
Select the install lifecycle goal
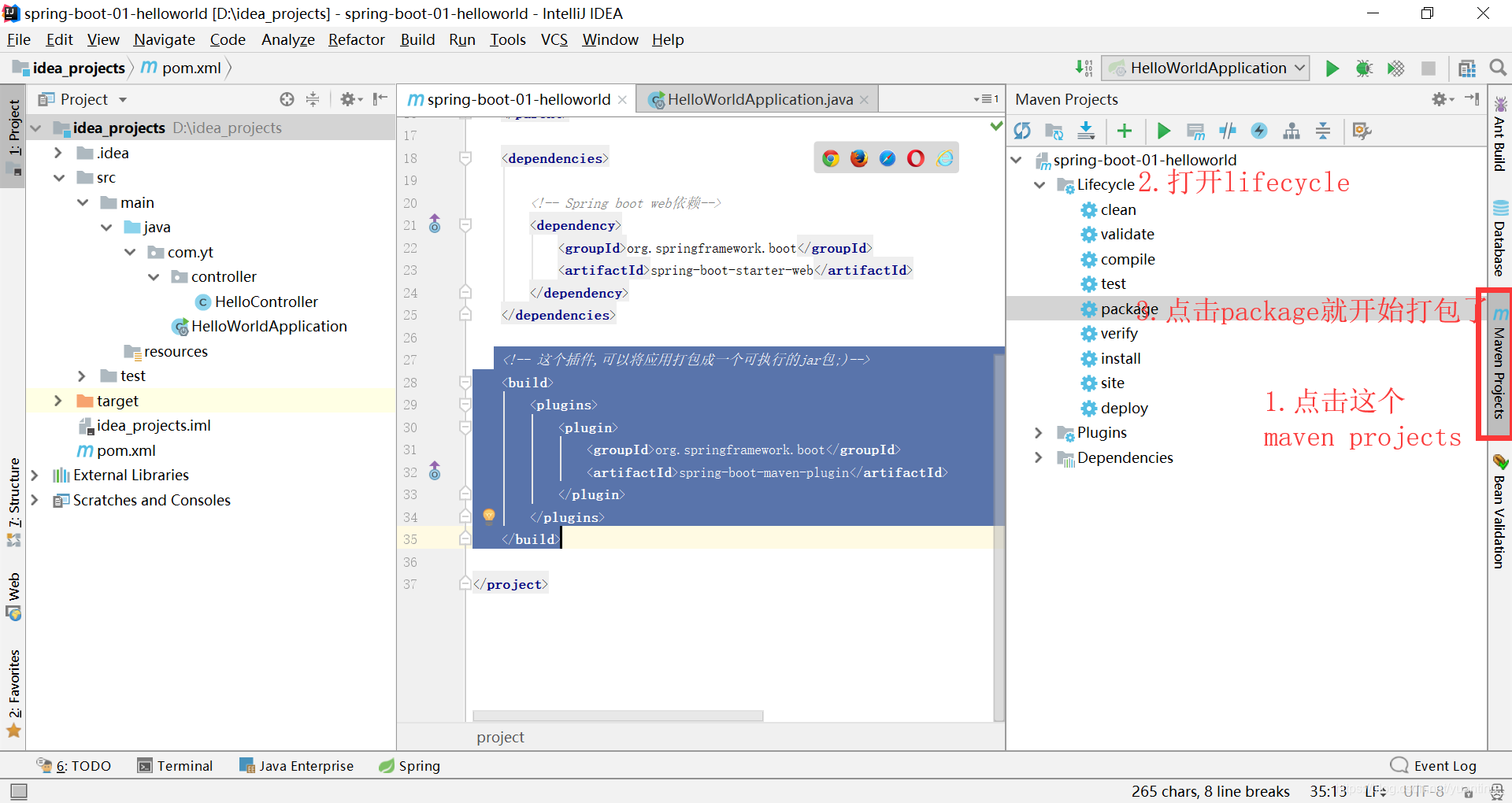(x=1120, y=359)
